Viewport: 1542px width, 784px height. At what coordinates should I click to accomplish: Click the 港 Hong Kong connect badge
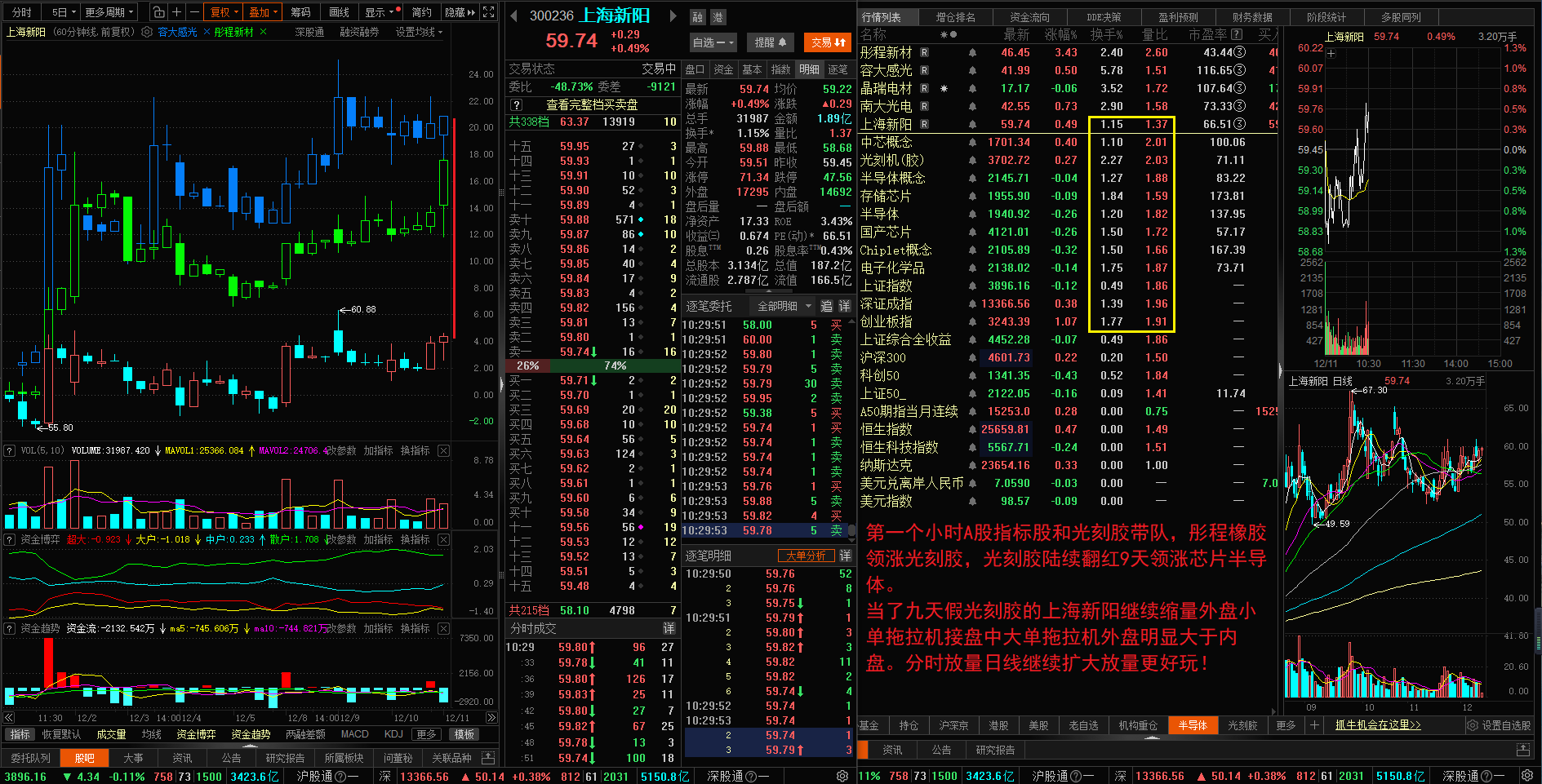[x=718, y=17]
